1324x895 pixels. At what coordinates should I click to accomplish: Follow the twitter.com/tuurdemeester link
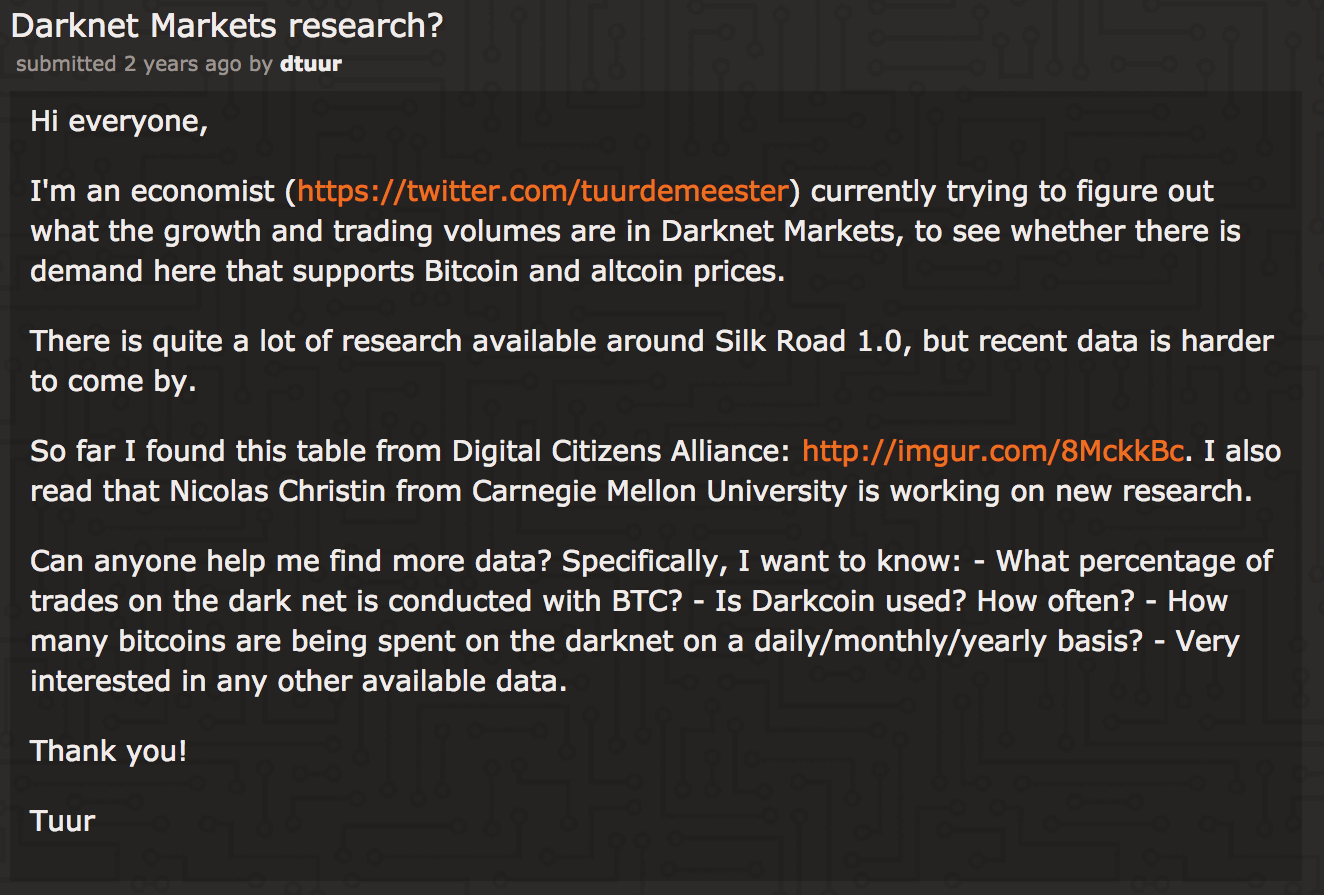544,191
